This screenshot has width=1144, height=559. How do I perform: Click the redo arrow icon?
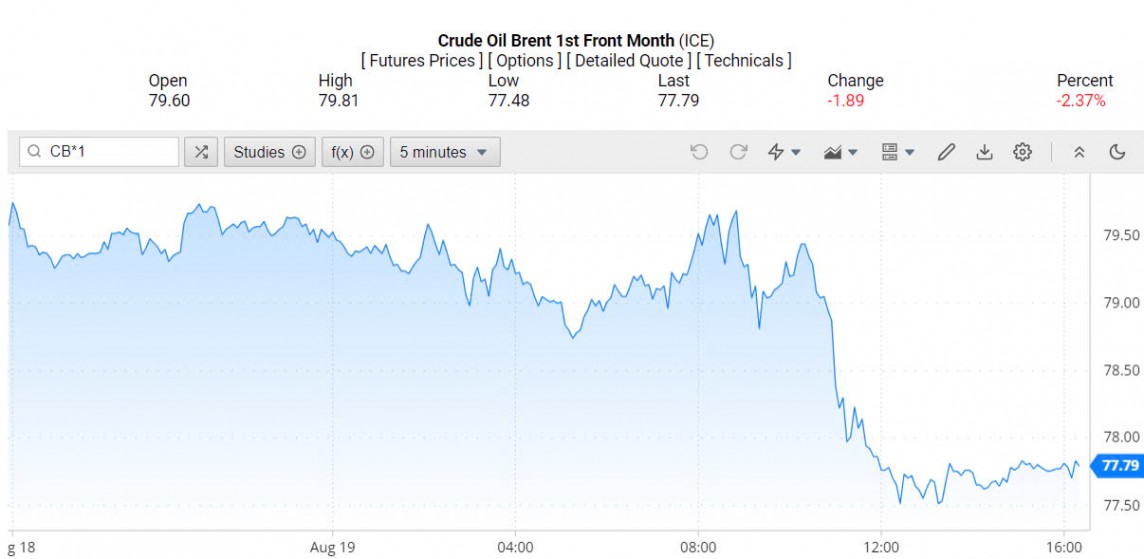739,152
